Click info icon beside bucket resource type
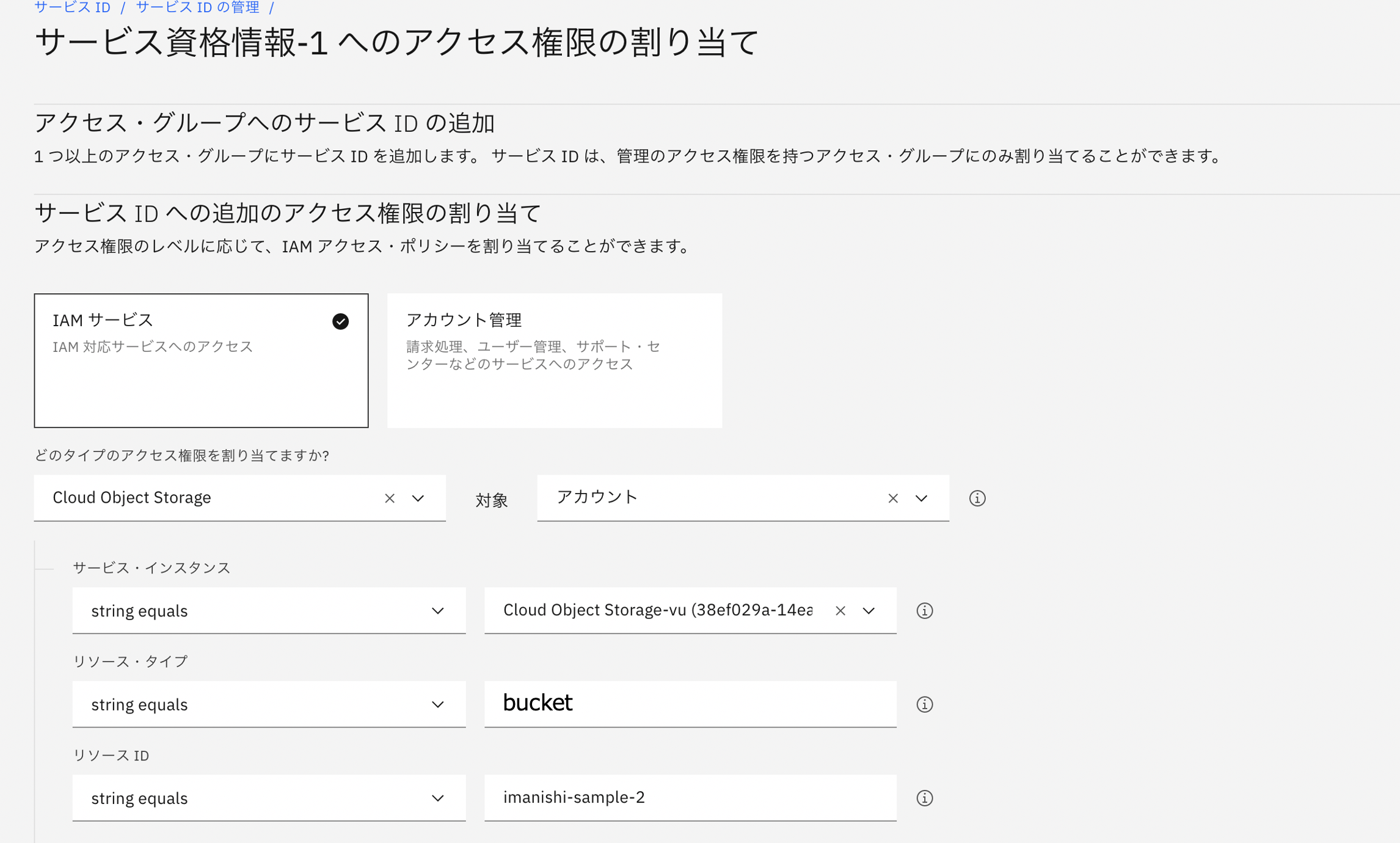 tap(924, 704)
